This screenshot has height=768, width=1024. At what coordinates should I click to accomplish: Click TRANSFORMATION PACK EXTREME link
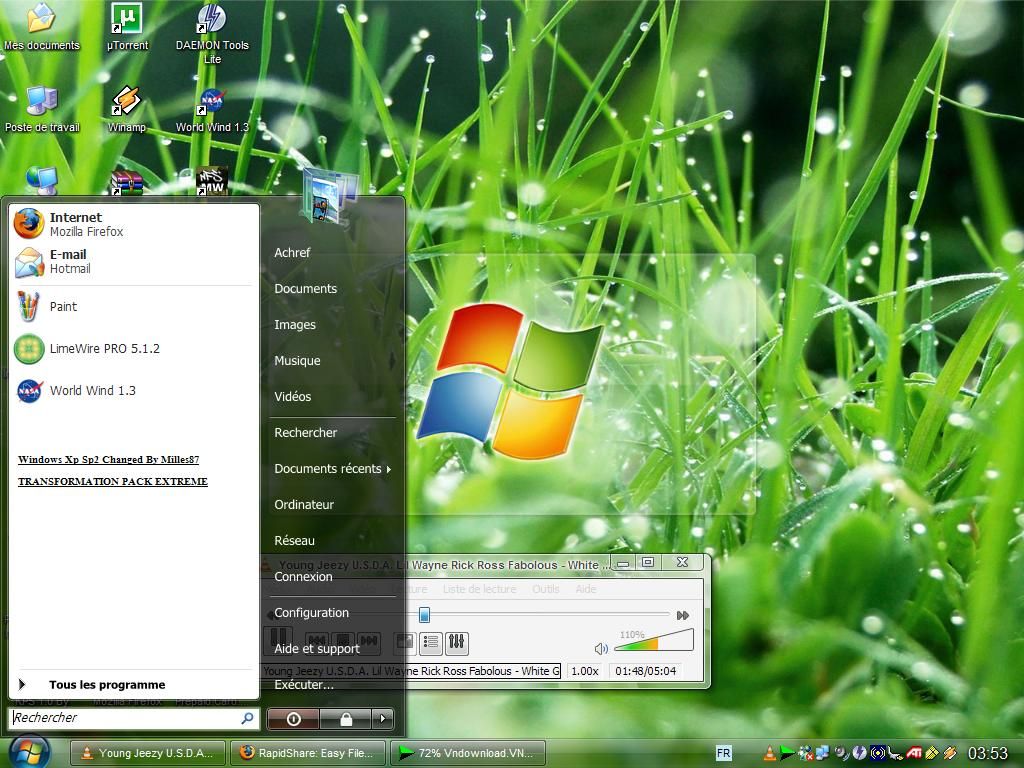point(112,481)
